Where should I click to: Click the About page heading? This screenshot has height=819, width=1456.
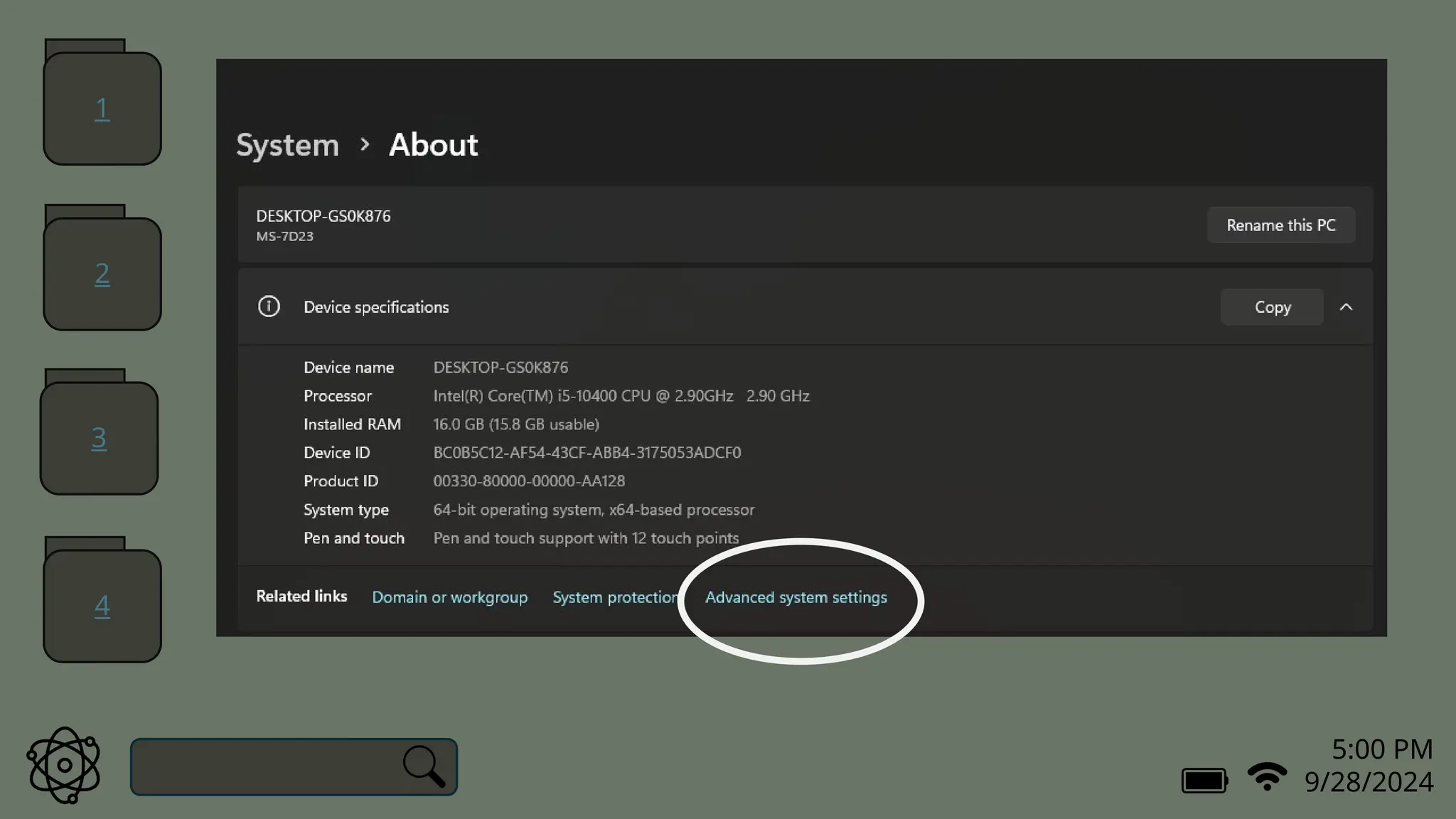(x=433, y=145)
